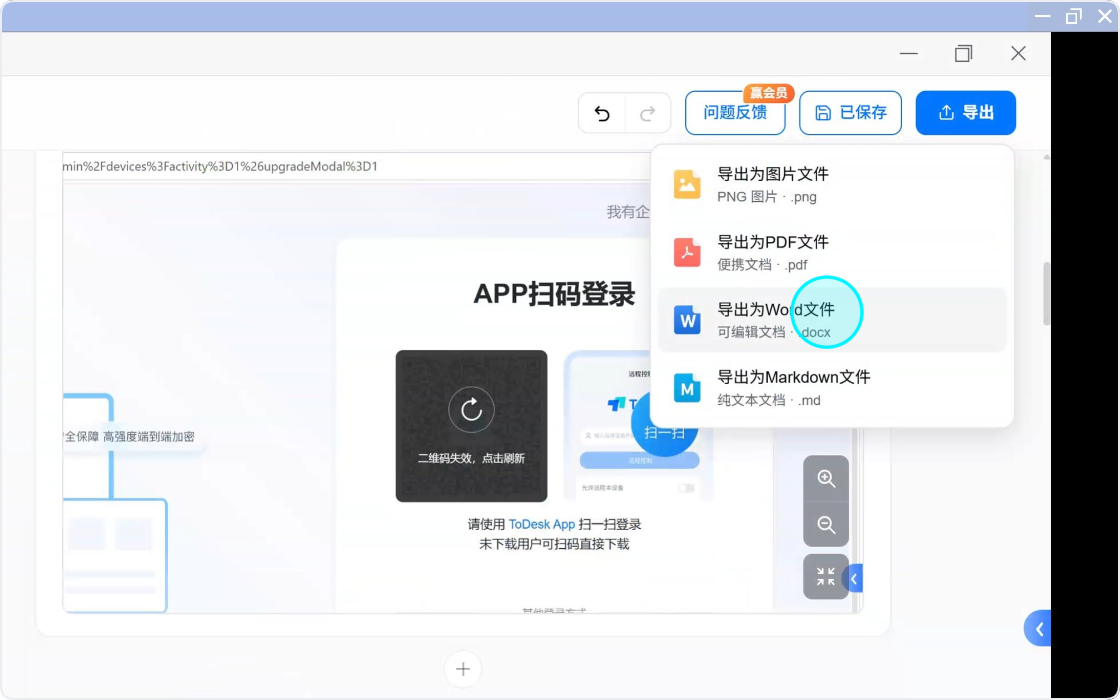
Task: Click the undo arrow button
Action: 602,113
